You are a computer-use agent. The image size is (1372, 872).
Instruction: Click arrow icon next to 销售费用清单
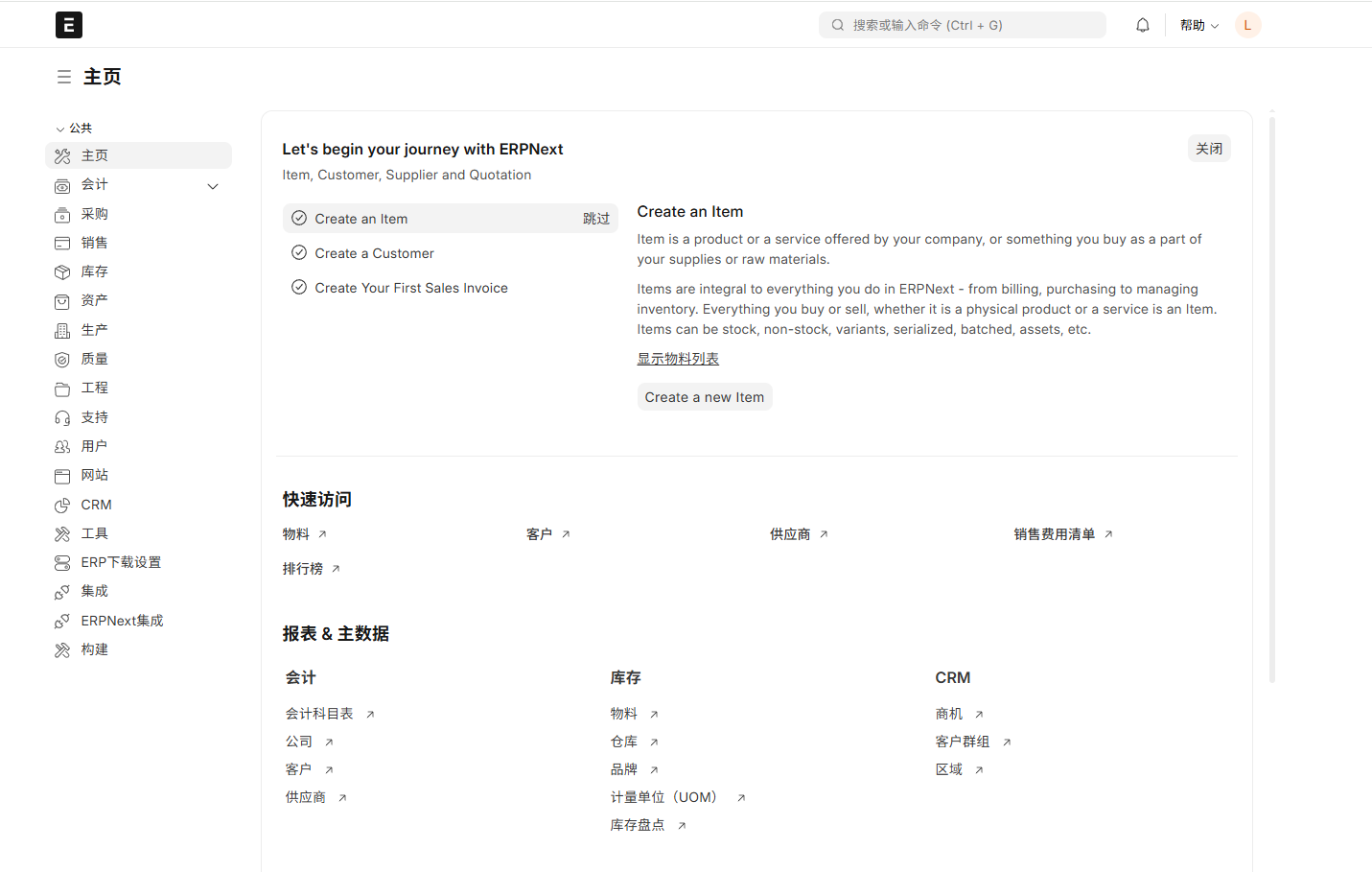(1108, 534)
